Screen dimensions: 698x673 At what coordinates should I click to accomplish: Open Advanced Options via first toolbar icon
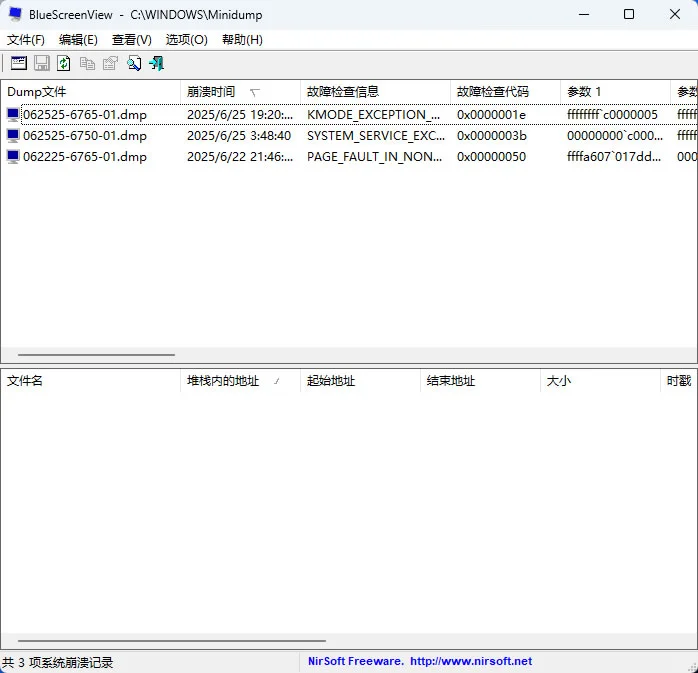pos(19,64)
